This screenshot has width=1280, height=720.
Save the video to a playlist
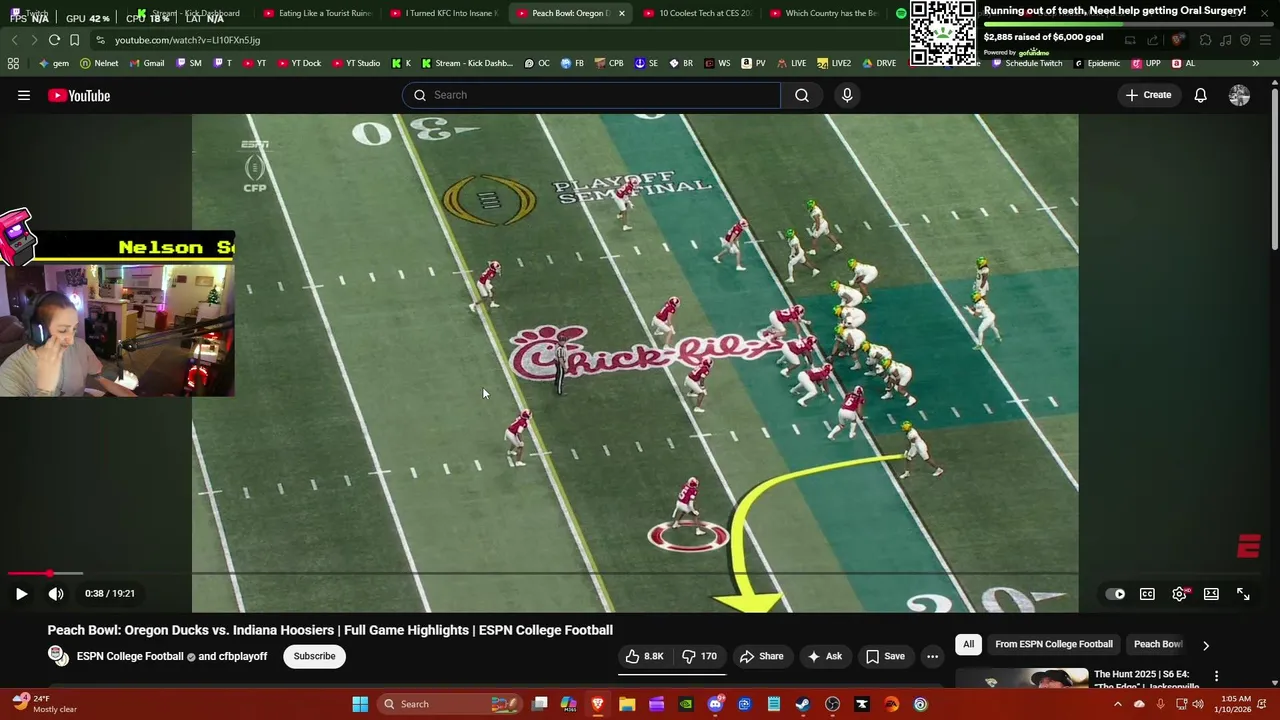tap(885, 656)
